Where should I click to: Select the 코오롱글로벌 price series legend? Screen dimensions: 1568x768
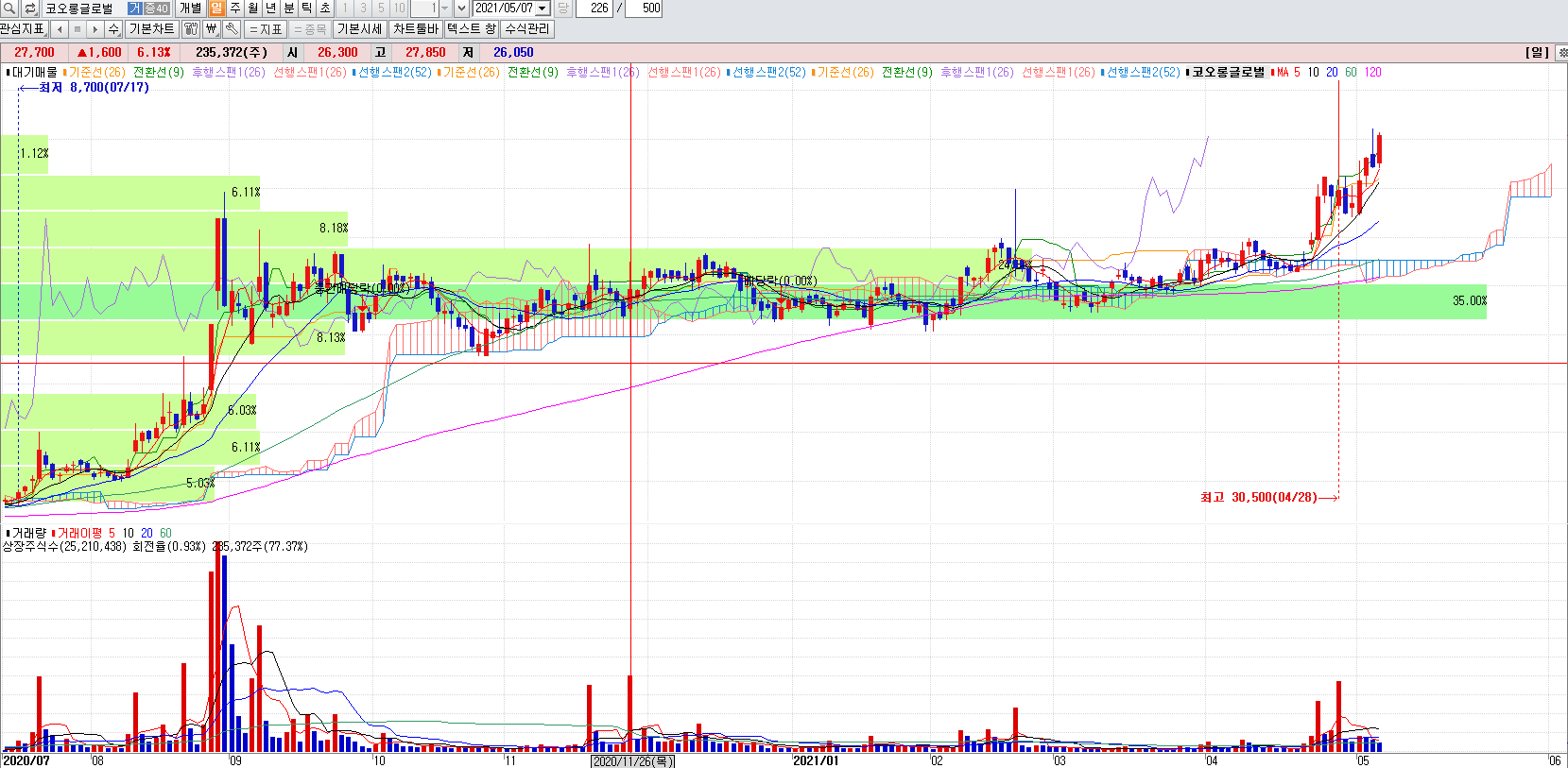coord(1226,72)
